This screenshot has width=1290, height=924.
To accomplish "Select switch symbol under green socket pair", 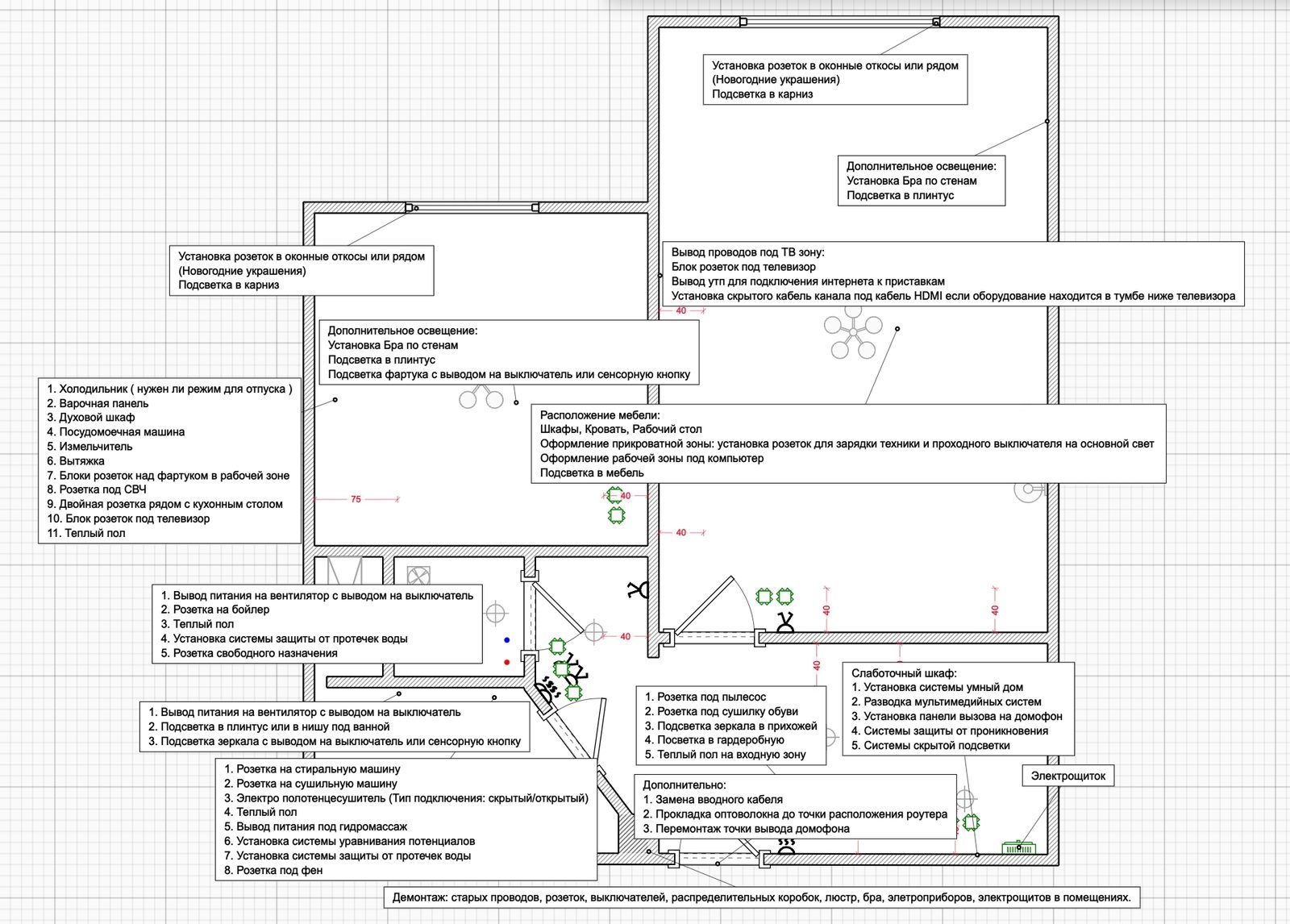I will (784, 622).
